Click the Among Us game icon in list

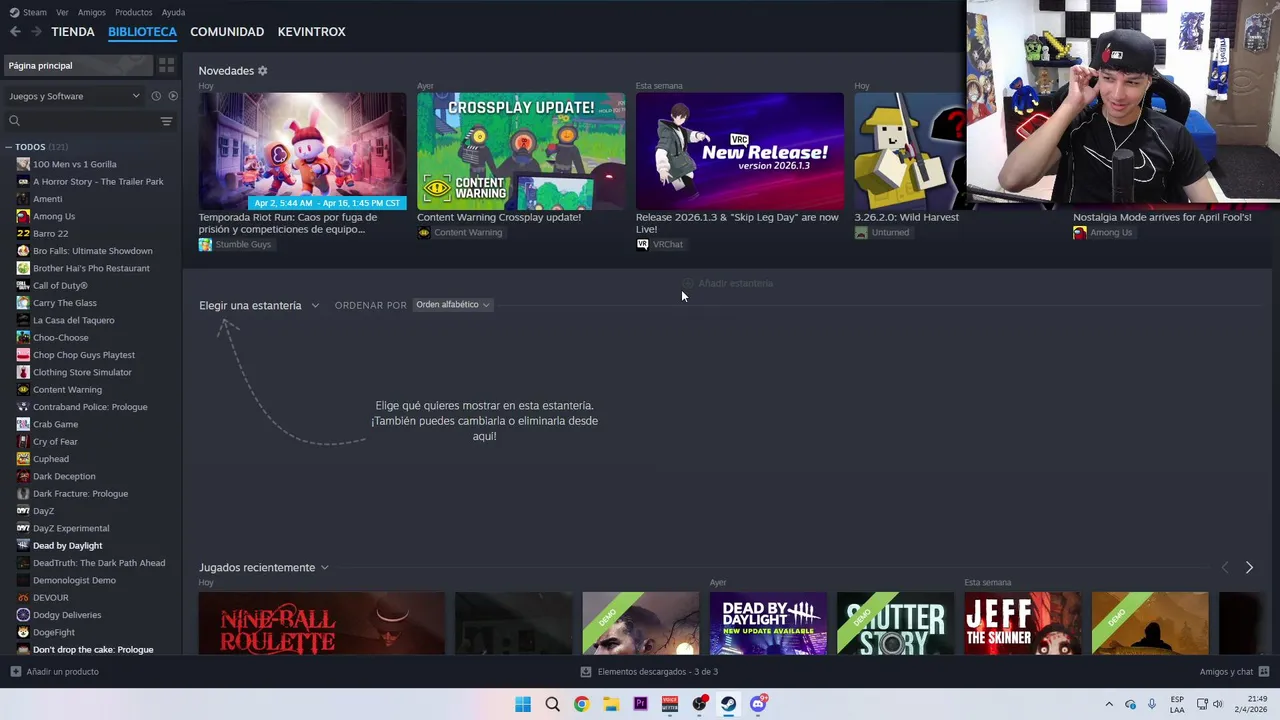click(x=23, y=216)
